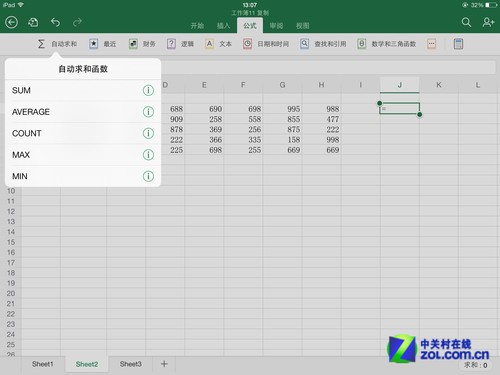This screenshot has height=375, width=500.
Task: Open the file save/sync icon
Action: click(x=33, y=22)
